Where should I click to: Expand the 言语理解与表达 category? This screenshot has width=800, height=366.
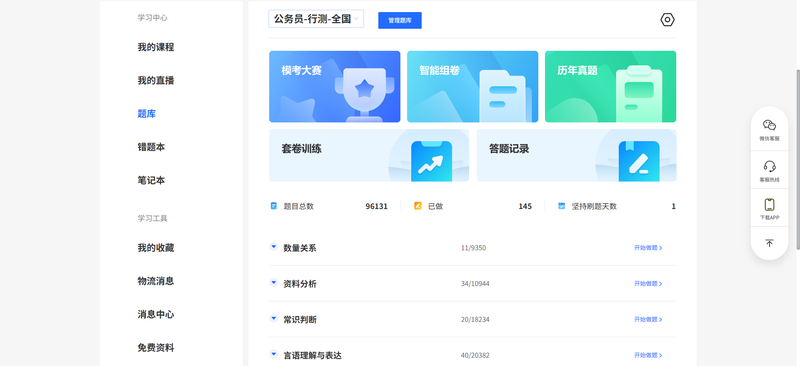coord(273,354)
